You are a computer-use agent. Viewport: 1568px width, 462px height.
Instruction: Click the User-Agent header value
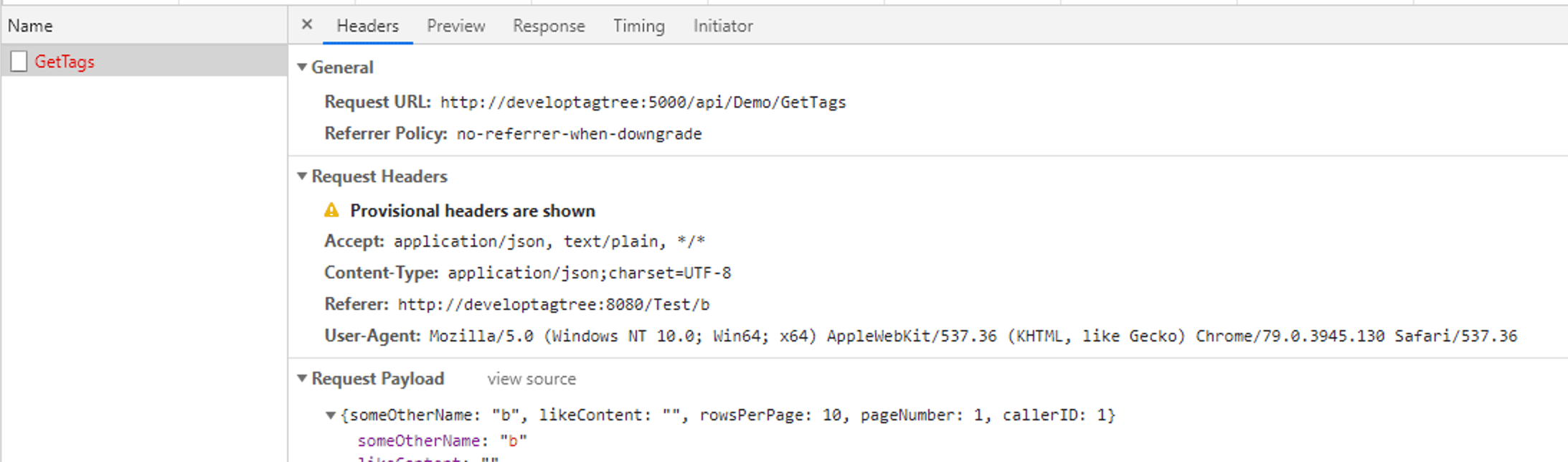click(973, 336)
